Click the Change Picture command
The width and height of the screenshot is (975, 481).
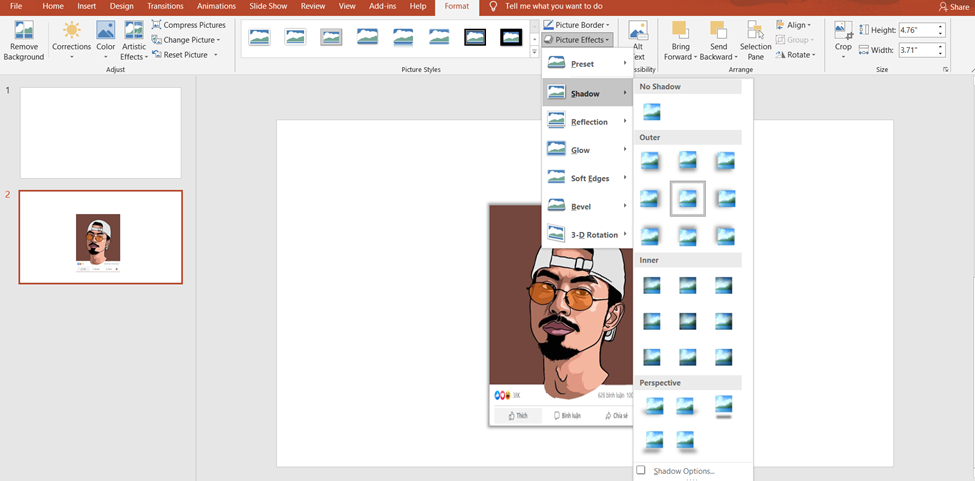(x=186, y=40)
